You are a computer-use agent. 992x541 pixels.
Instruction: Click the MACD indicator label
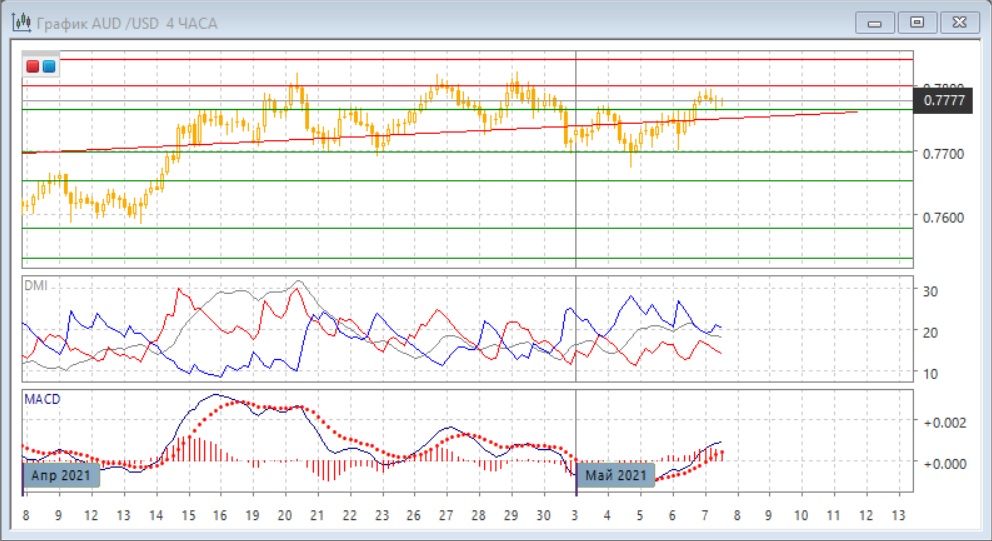coord(41,398)
